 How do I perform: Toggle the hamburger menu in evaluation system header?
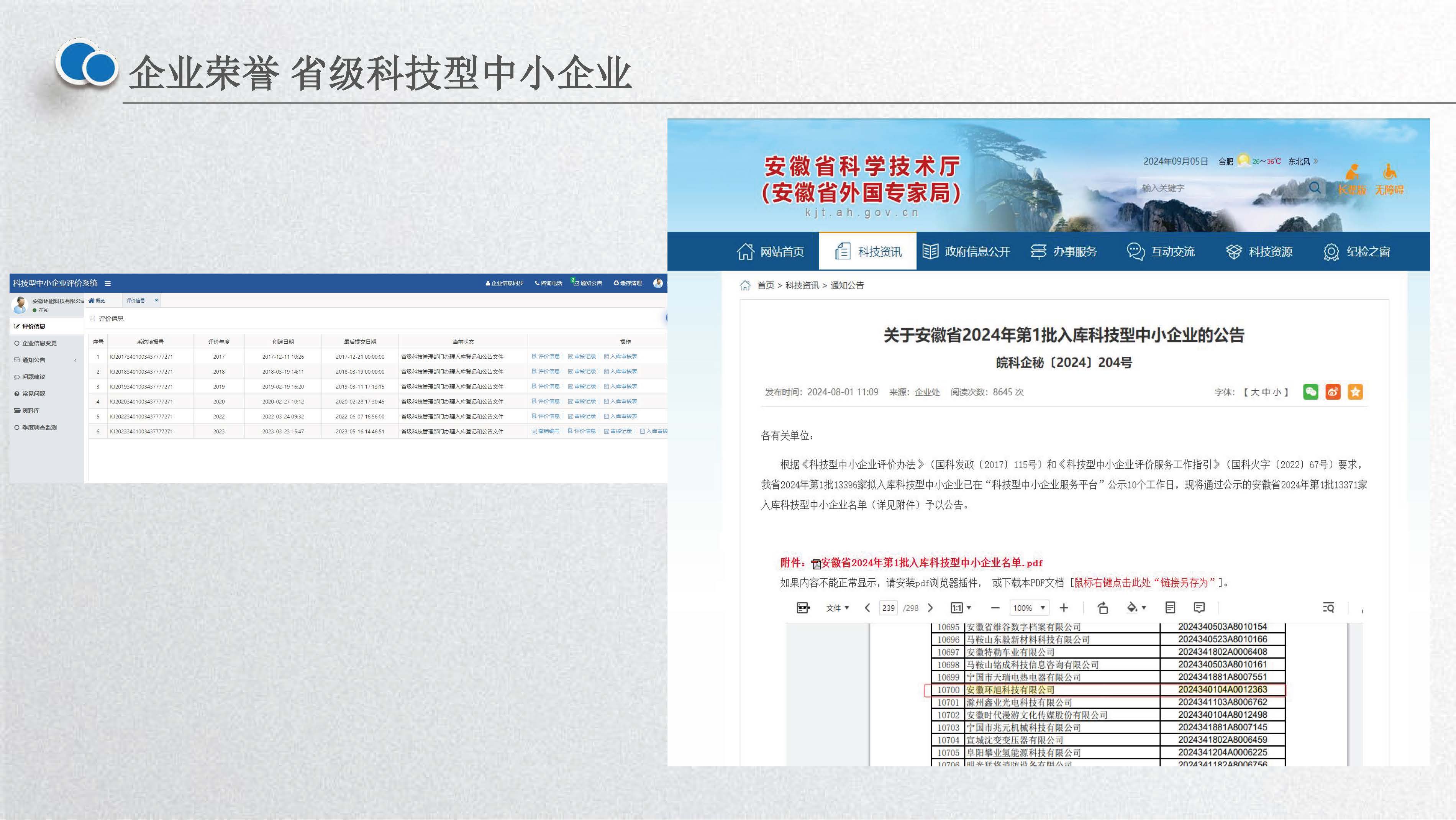107,283
